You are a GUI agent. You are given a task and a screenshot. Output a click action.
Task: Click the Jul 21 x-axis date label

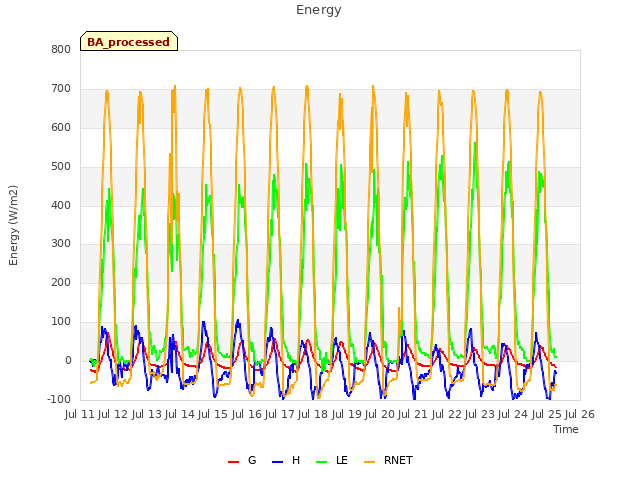pos(413,414)
